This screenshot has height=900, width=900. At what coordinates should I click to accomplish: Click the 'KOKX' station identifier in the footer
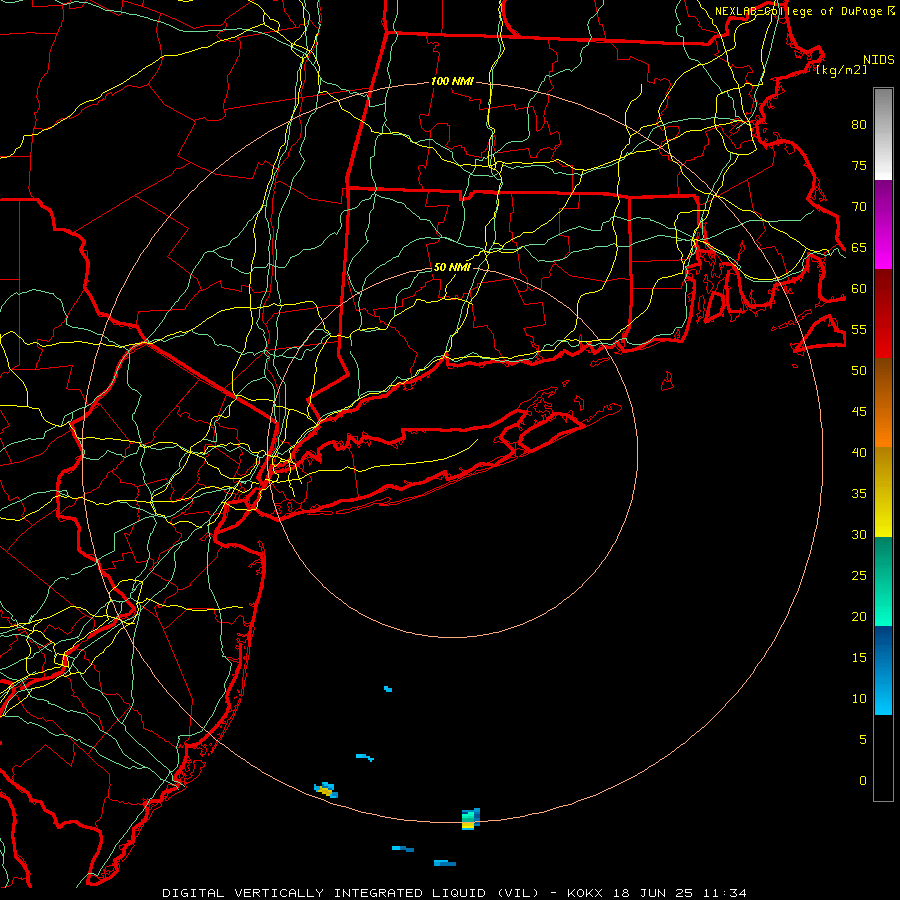pos(584,893)
